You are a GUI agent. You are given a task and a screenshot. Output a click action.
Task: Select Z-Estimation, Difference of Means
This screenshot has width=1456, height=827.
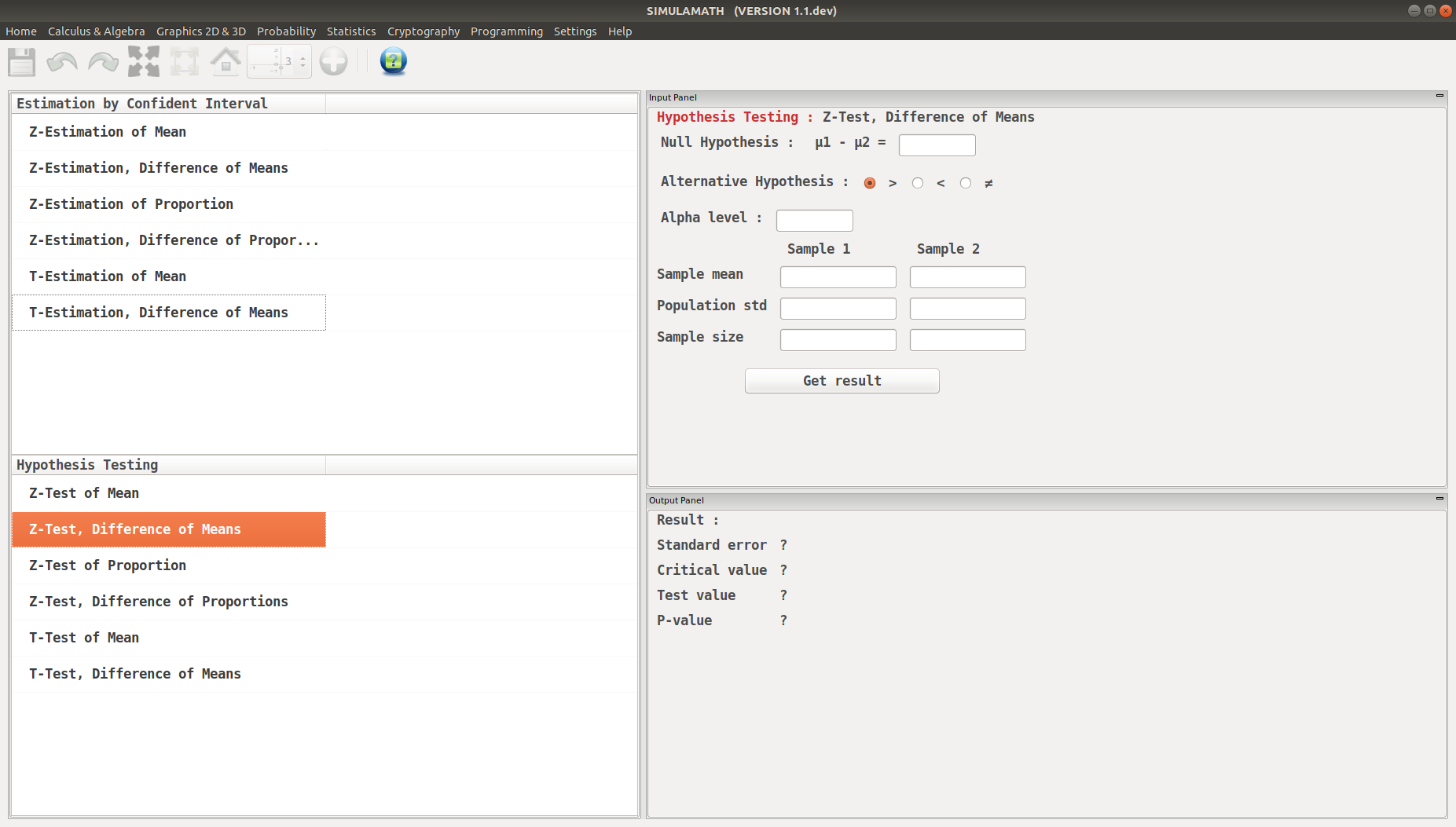coord(169,168)
